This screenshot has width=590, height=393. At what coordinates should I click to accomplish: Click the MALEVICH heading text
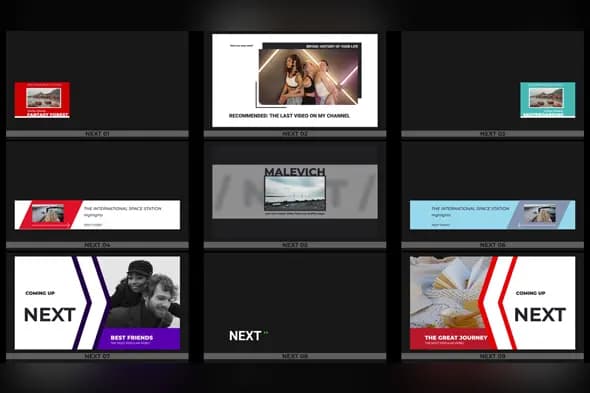point(295,172)
